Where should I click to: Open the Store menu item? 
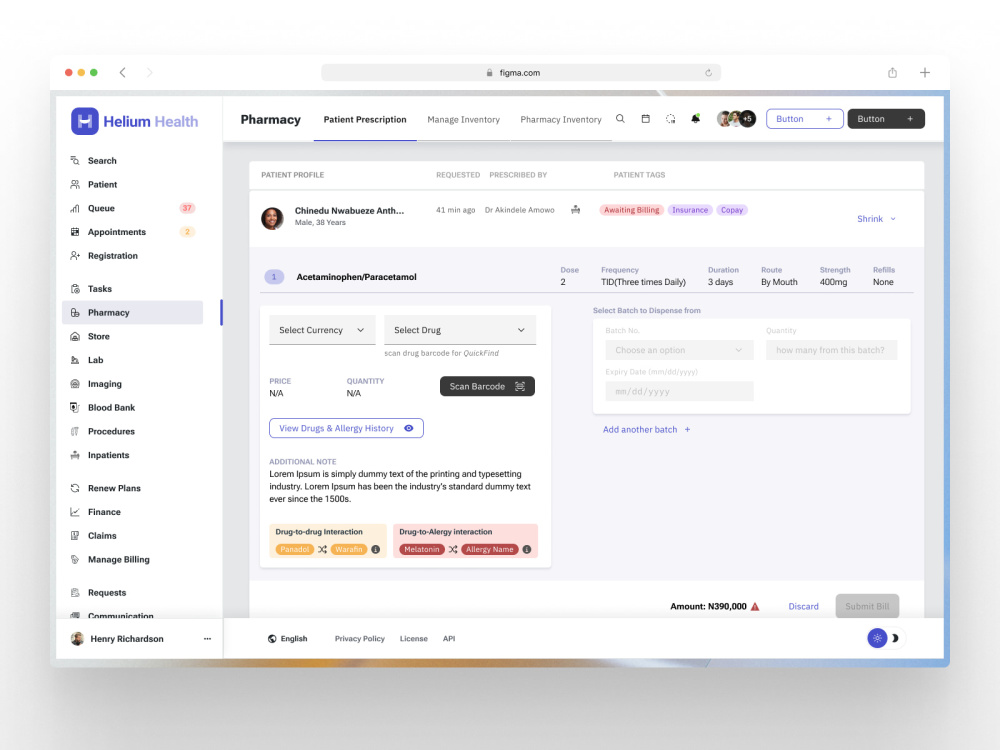(133, 337)
